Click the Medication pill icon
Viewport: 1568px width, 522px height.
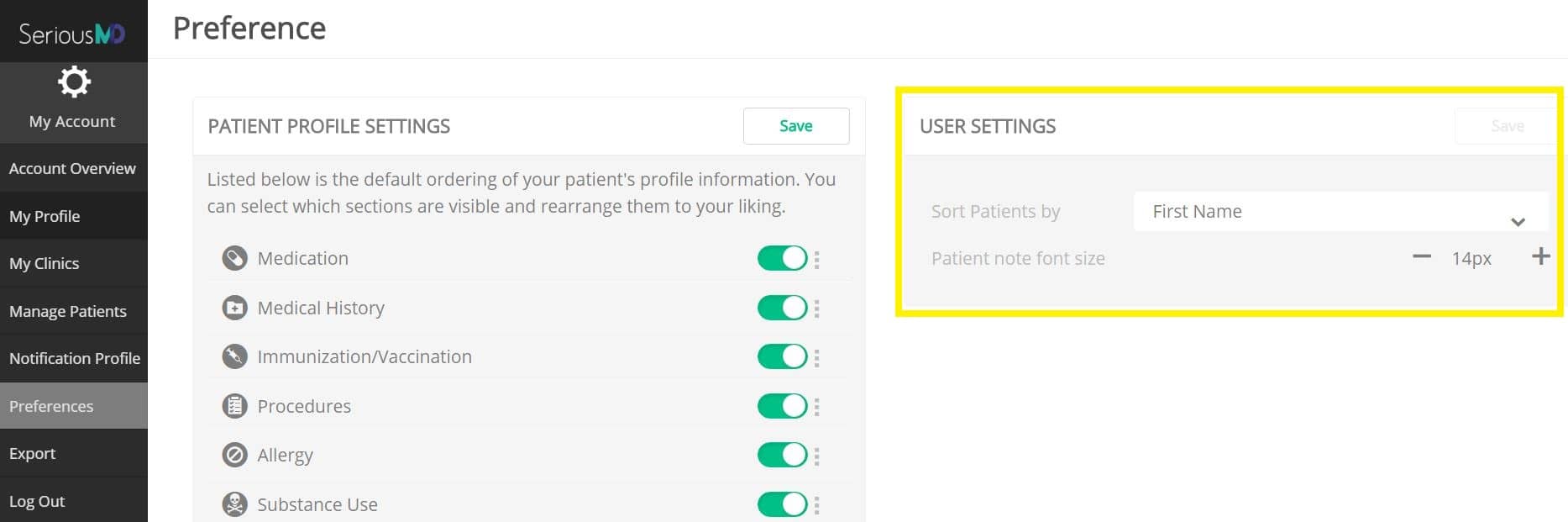click(234, 258)
